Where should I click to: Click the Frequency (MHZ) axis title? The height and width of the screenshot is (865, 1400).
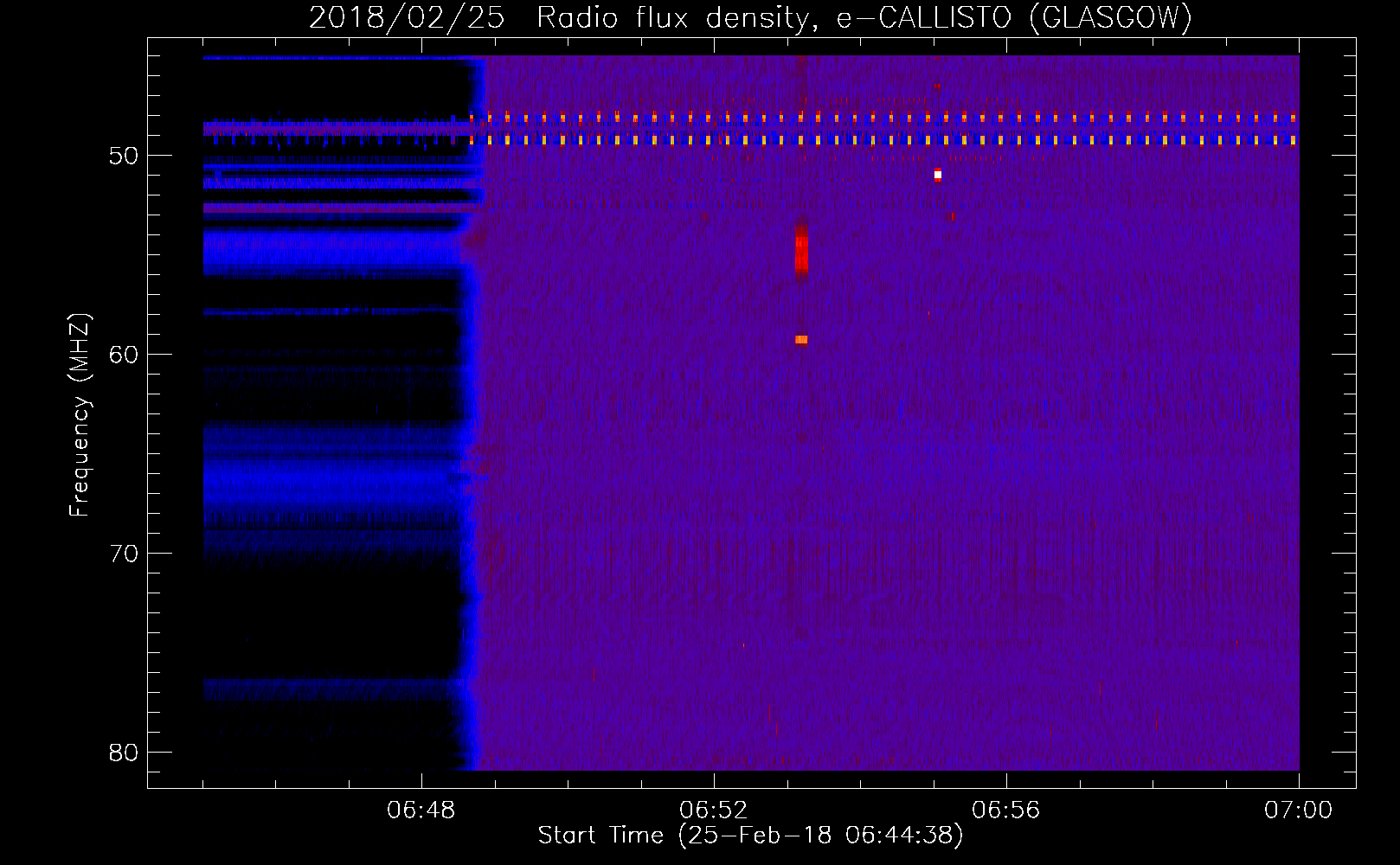79,414
